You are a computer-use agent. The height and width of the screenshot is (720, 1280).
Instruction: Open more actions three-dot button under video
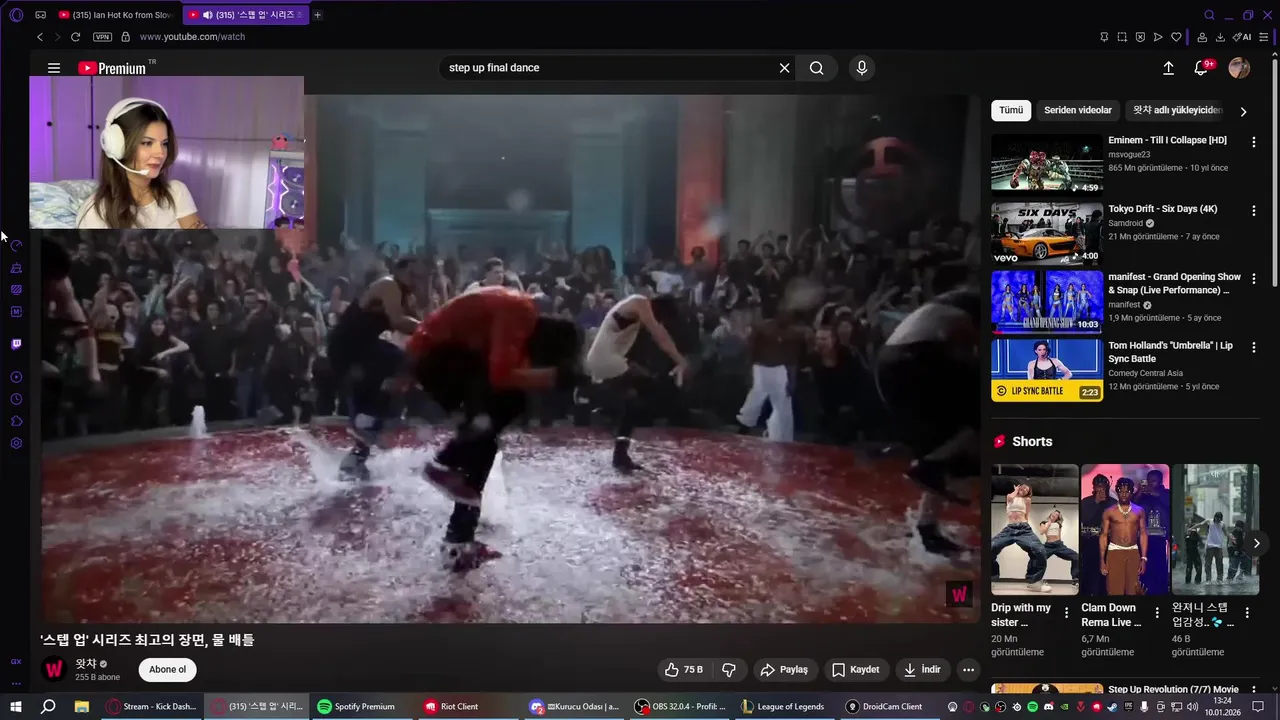click(968, 670)
